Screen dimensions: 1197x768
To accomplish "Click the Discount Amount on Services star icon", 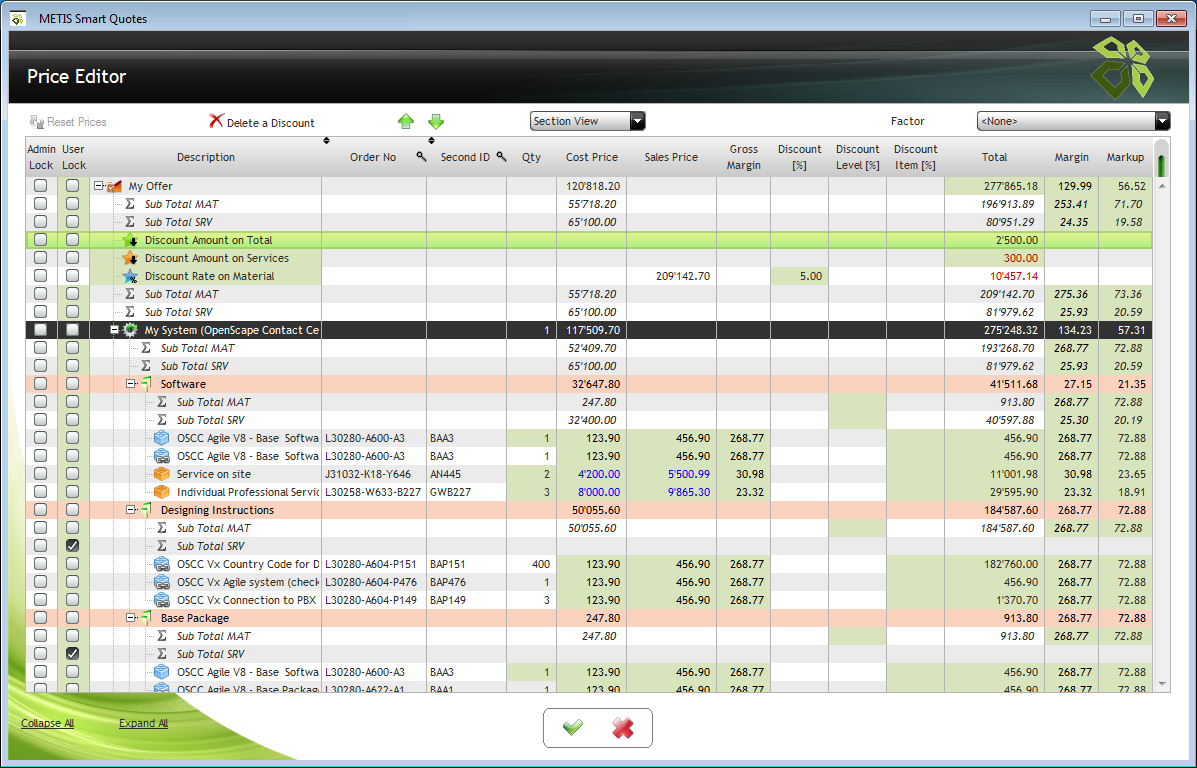I will (131, 258).
